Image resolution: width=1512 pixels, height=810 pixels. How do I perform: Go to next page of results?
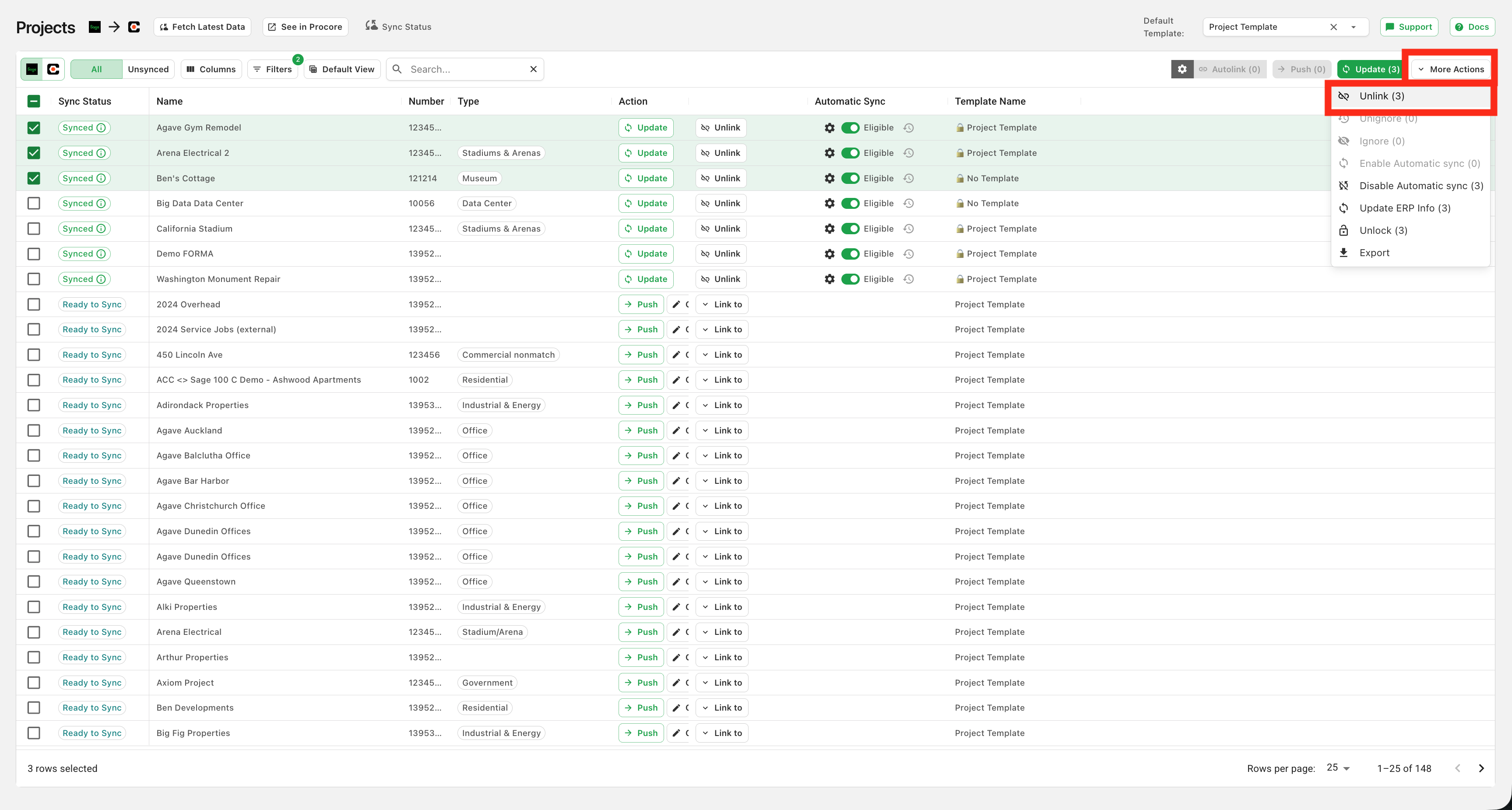tap(1481, 768)
